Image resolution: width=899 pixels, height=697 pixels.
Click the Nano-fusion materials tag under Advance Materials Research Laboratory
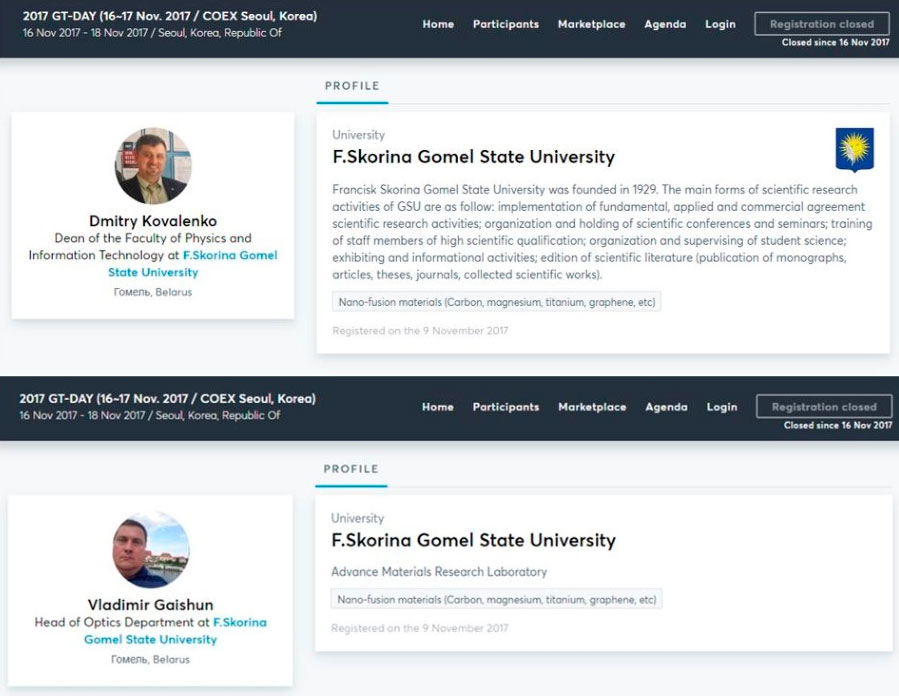pyautogui.click(x=496, y=600)
